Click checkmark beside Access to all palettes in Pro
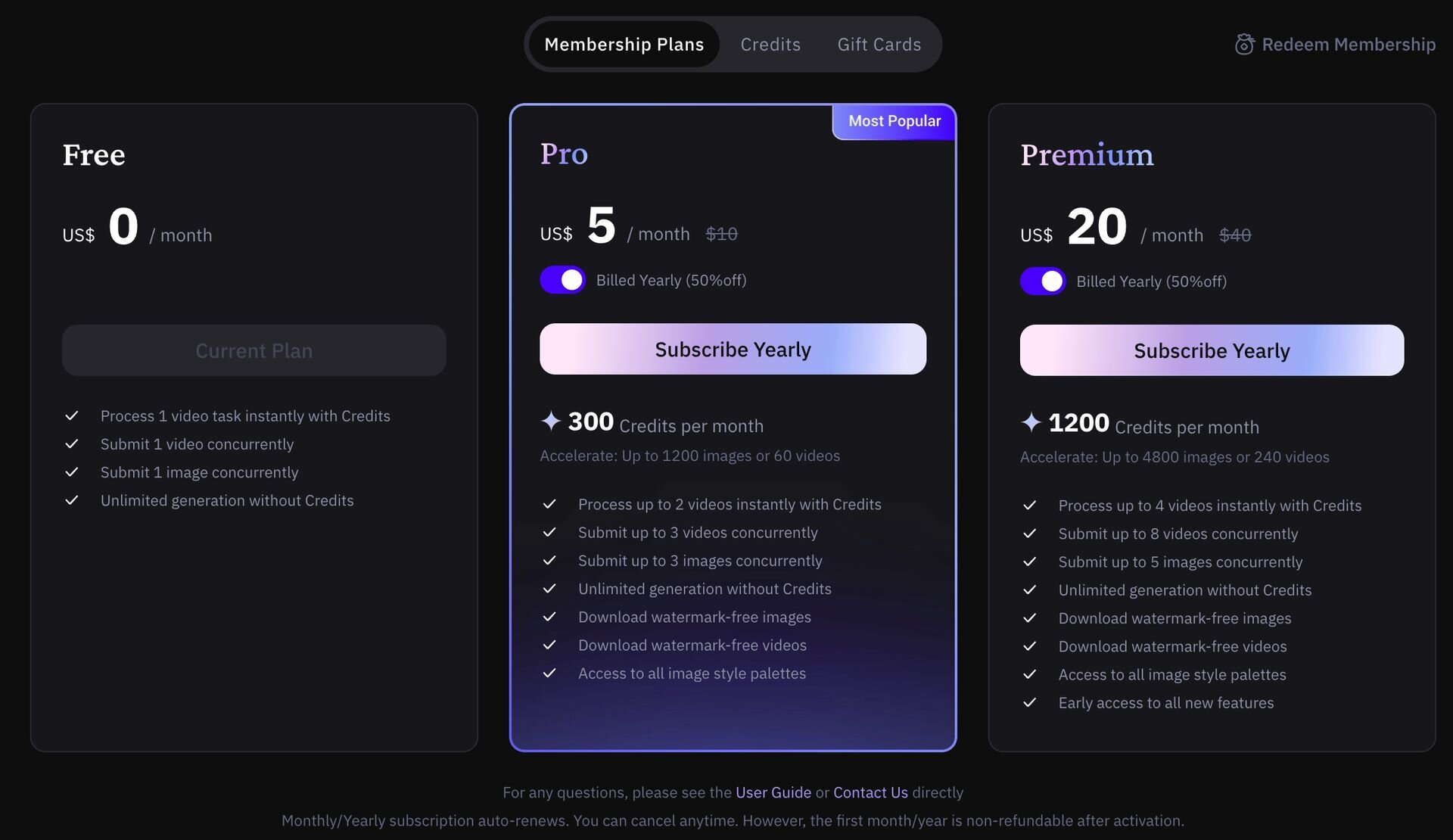This screenshot has width=1453, height=840. [549, 674]
